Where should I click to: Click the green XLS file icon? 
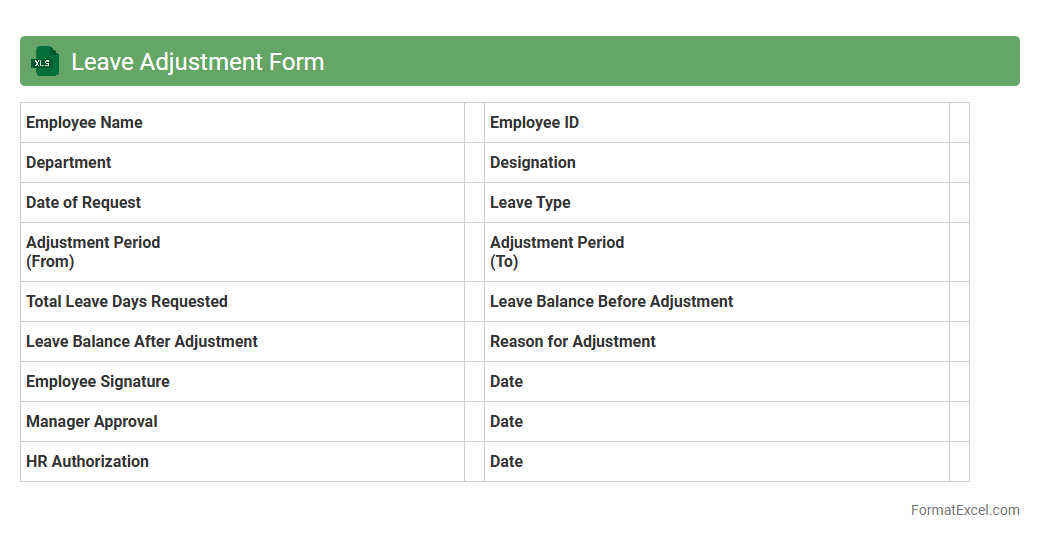(45, 61)
